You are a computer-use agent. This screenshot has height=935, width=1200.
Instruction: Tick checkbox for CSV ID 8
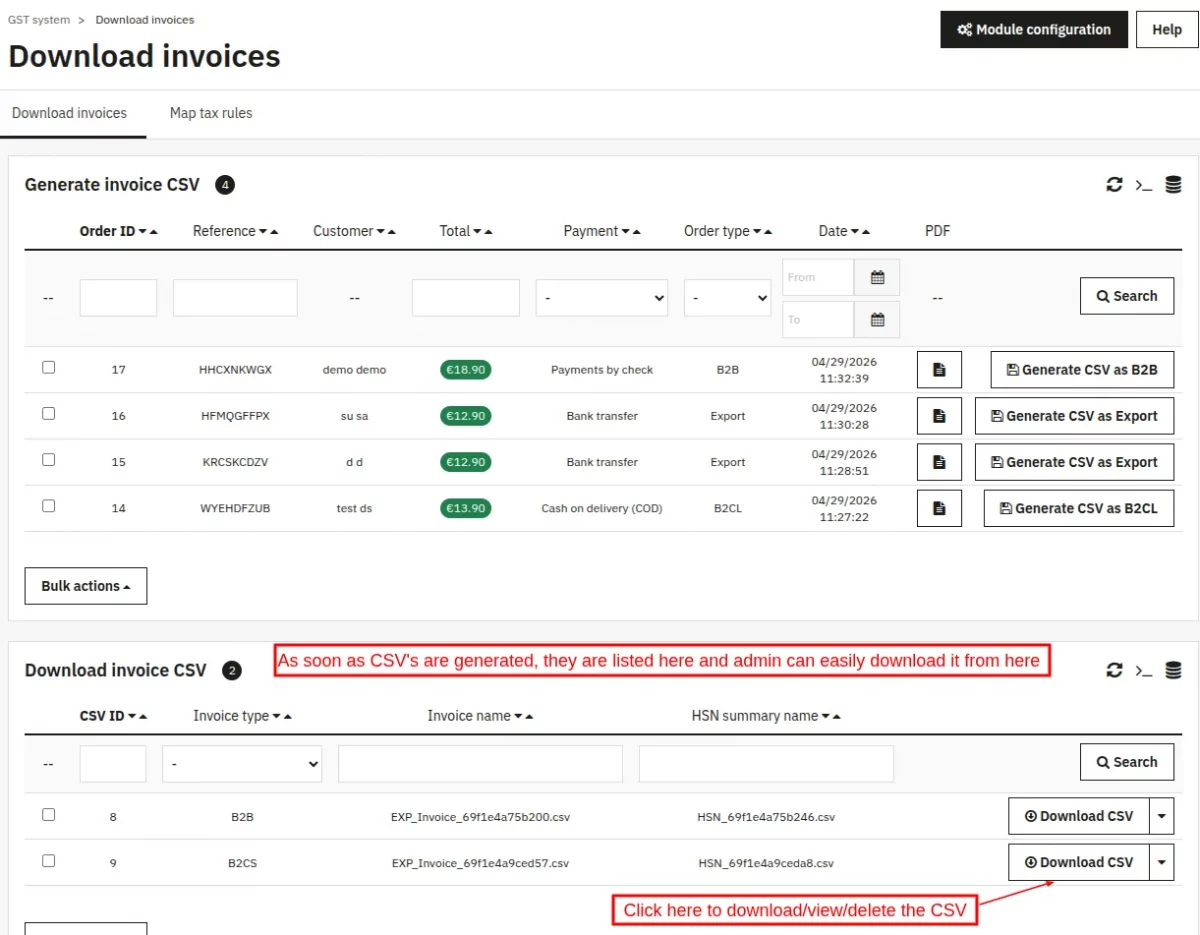(x=48, y=814)
